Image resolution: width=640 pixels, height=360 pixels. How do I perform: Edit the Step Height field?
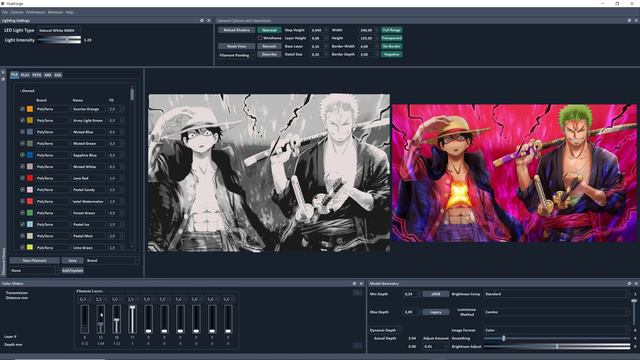pyautogui.click(x=319, y=30)
